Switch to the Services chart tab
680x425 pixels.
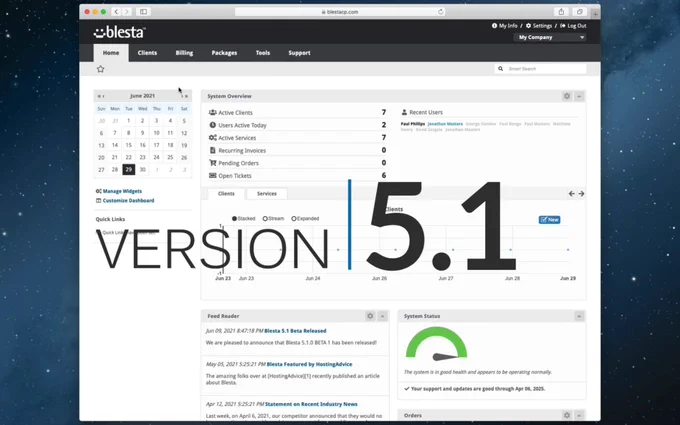point(267,194)
